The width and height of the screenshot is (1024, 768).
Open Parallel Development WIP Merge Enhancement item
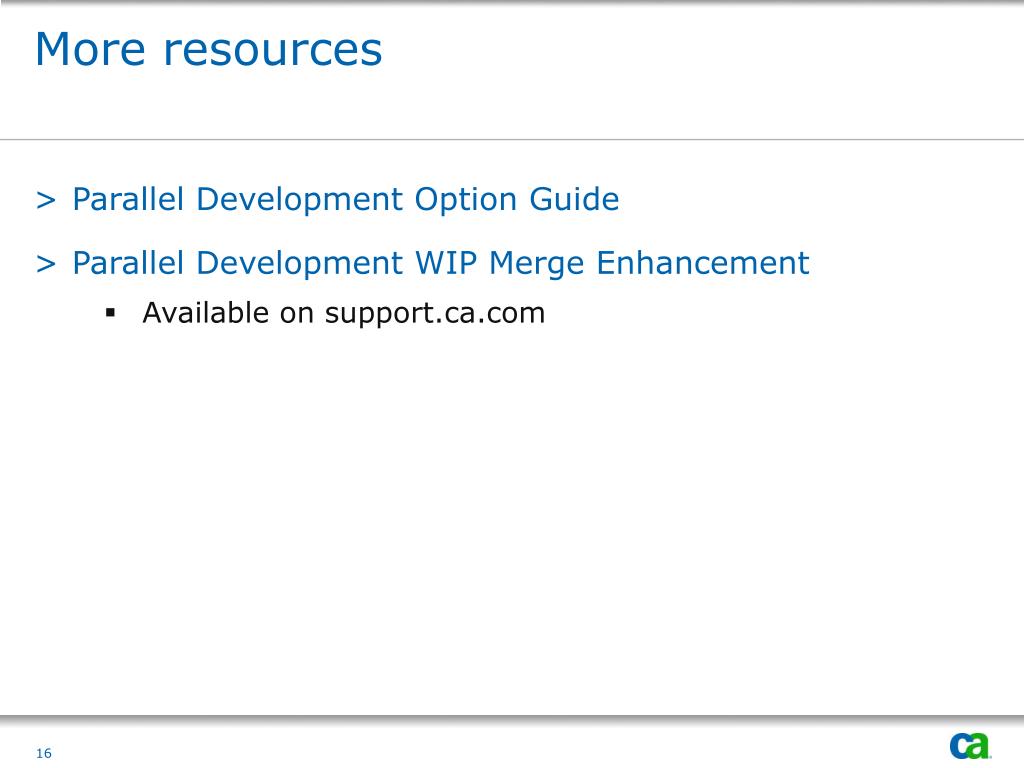pyautogui.click(x=441, y=264)
